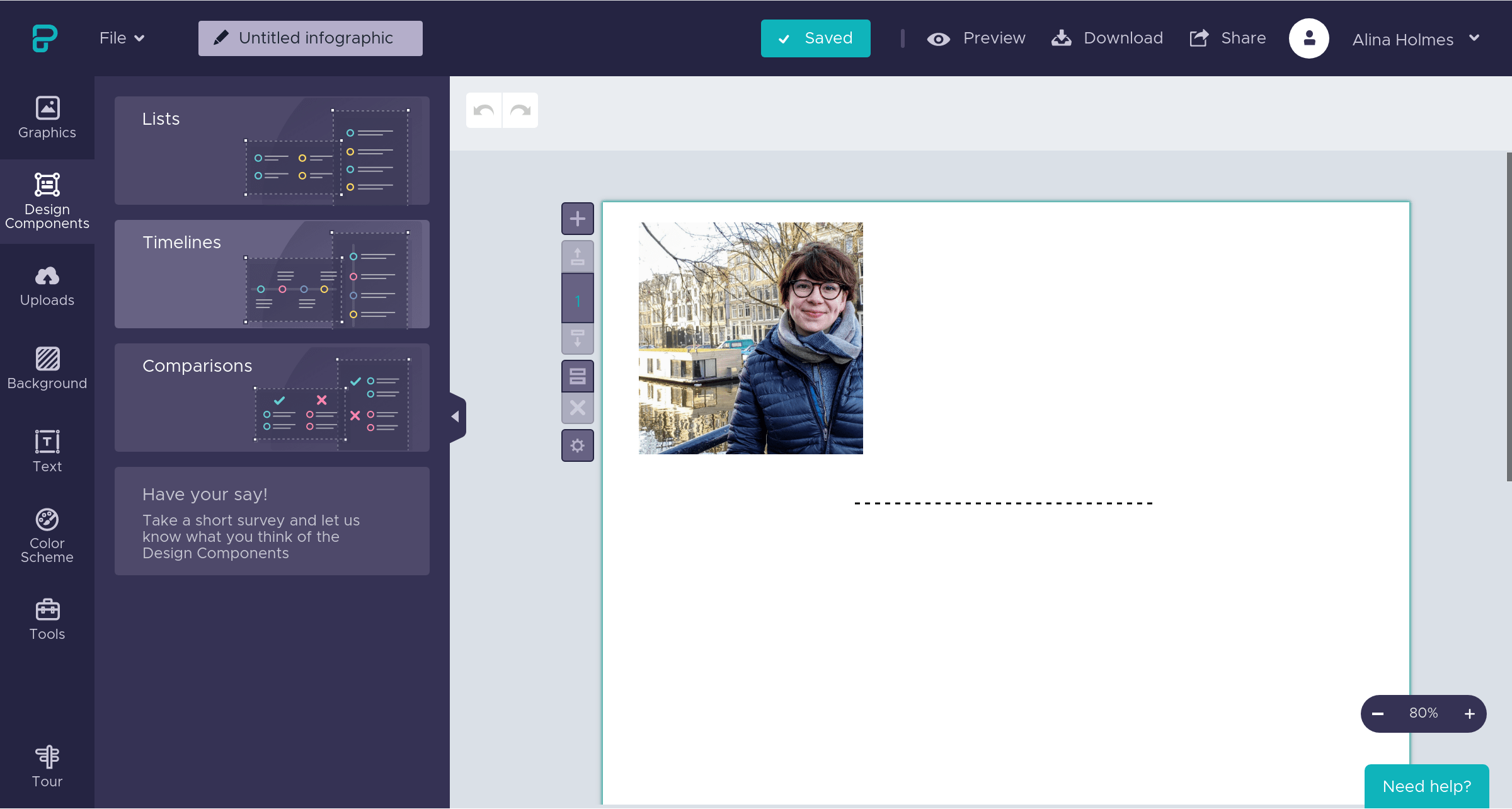Image resolution: width=1512 pixels, height=809 pixels.
Task: Open the Lists components category
Action: 272,151
